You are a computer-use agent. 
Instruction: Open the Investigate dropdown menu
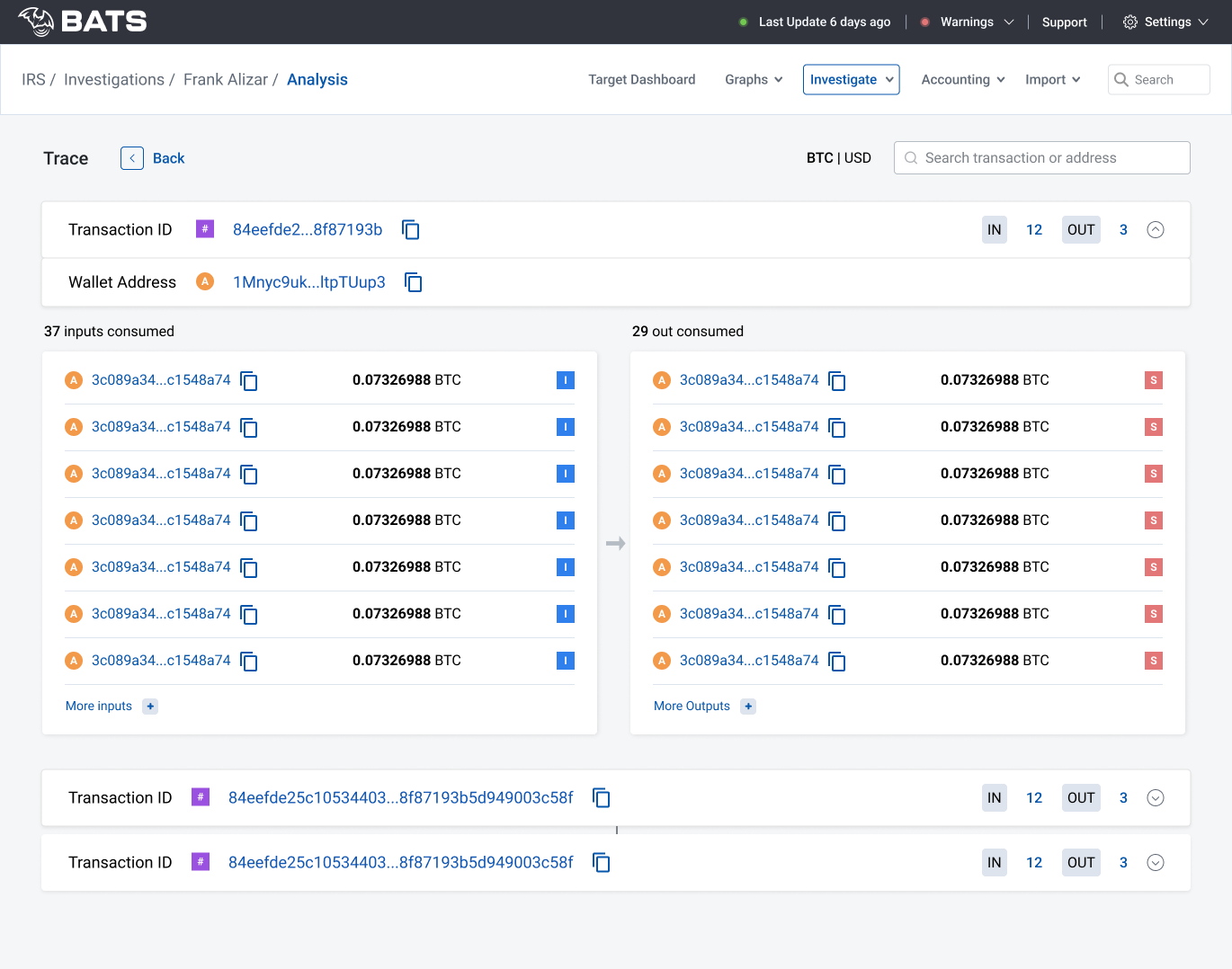click(851, 79)
